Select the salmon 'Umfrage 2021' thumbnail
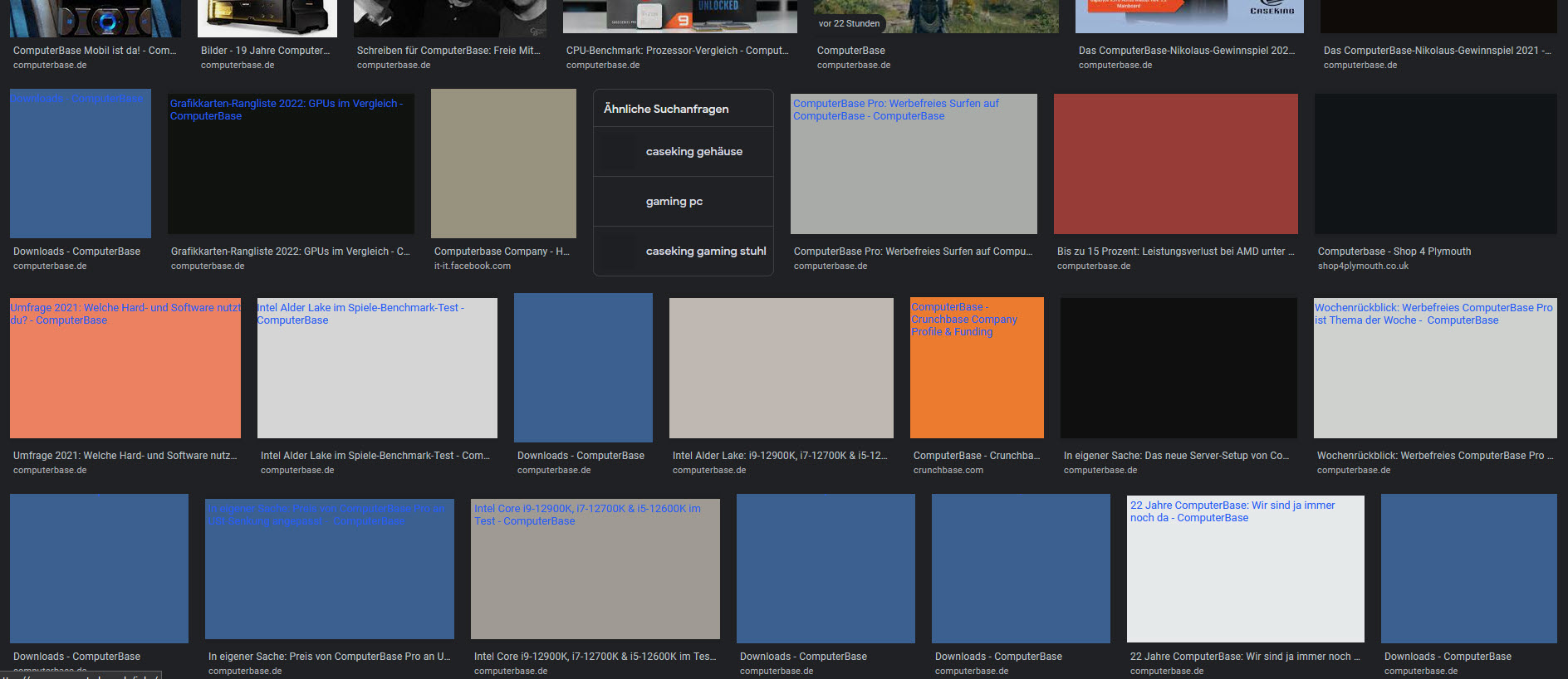Screen dimensions: 1568x679 125,368
